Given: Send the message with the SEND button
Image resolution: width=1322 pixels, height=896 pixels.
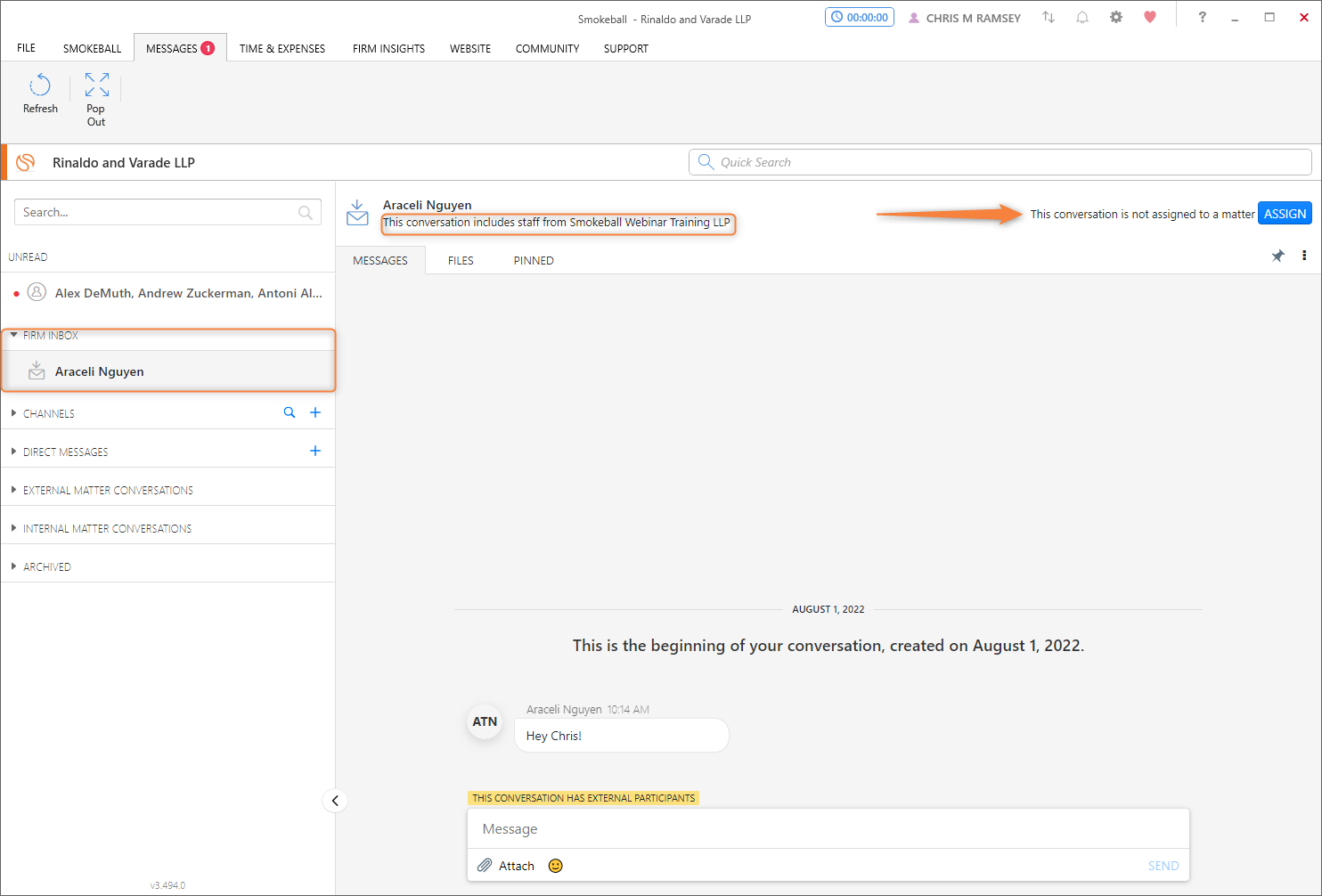Looking at the screenshot, I should pyautogui.click(x=1163, y=866).
